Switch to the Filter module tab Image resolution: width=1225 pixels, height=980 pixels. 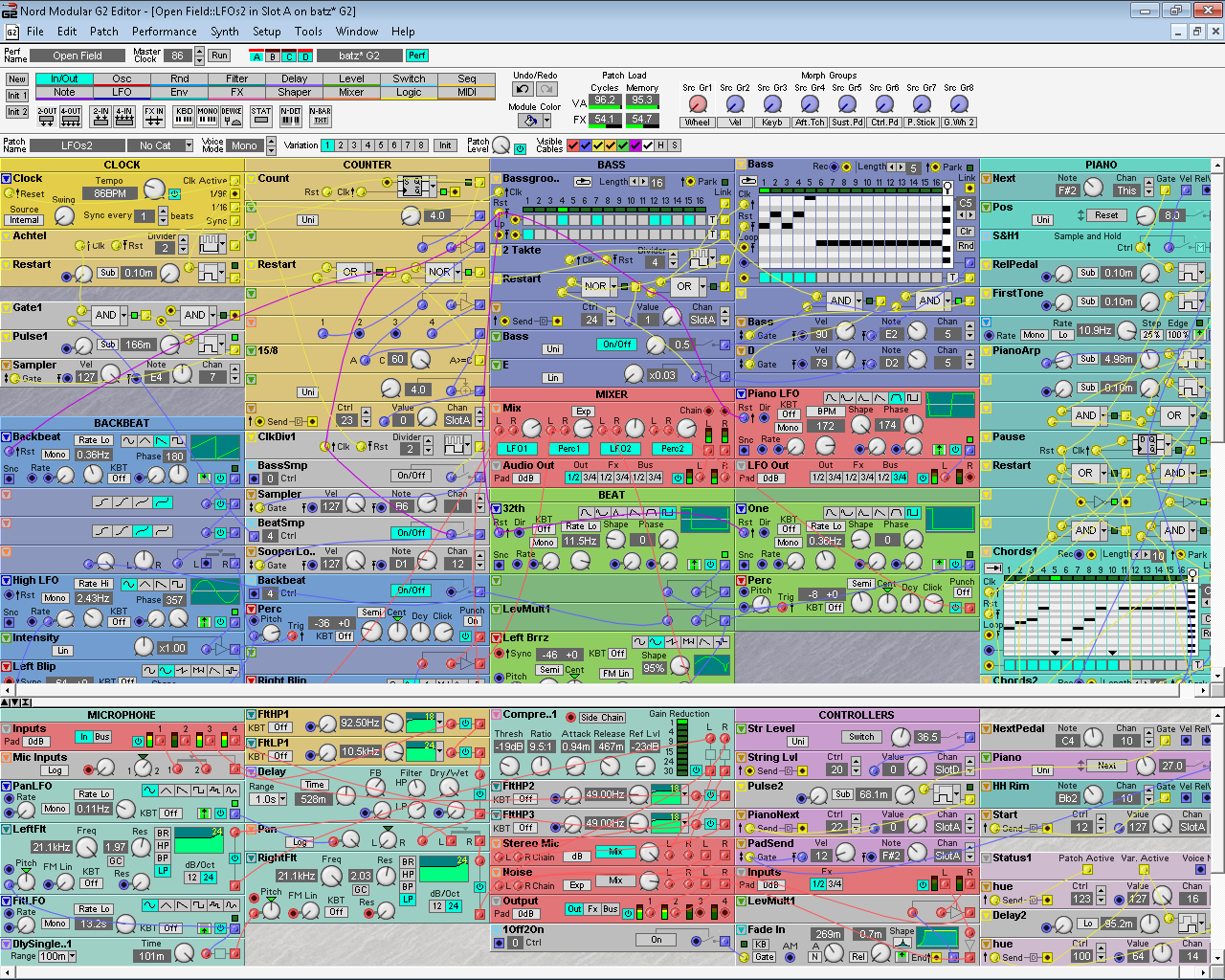(236, 78)
